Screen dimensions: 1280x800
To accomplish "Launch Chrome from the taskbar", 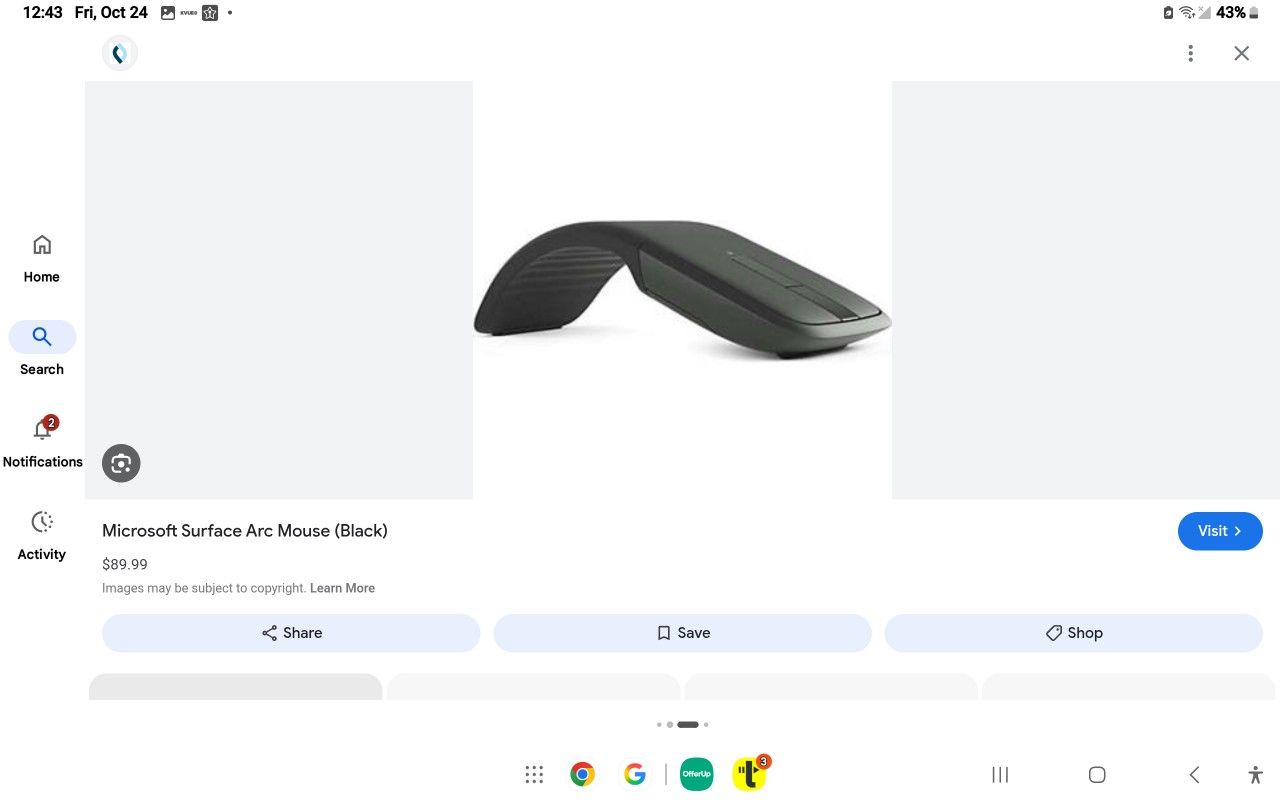I will pyautogui.click(x=583, y=774).
